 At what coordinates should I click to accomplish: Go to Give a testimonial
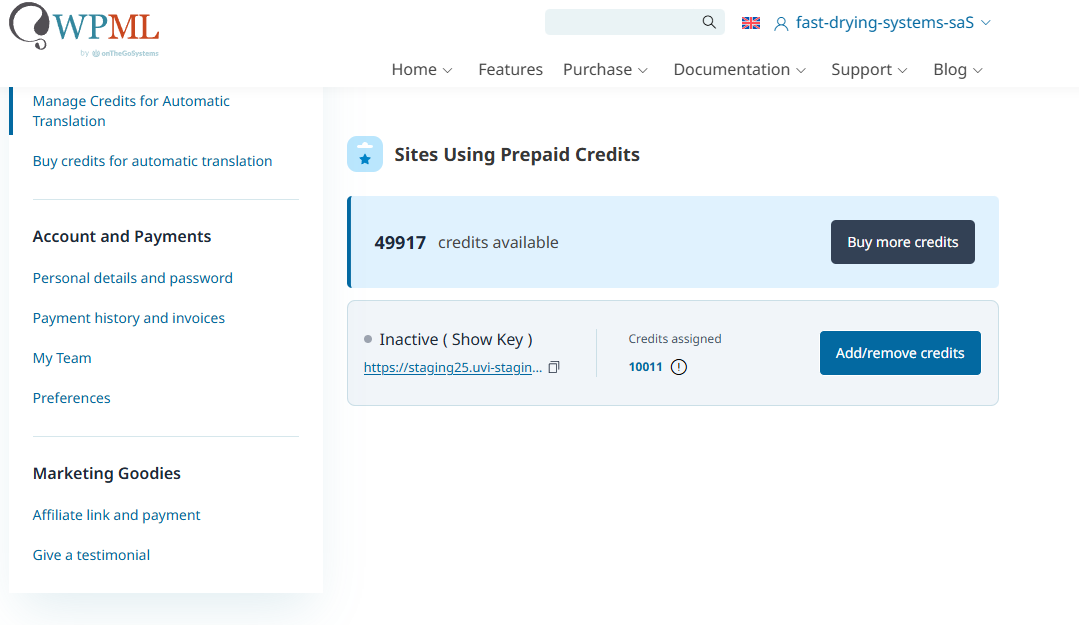pos(91,555)
